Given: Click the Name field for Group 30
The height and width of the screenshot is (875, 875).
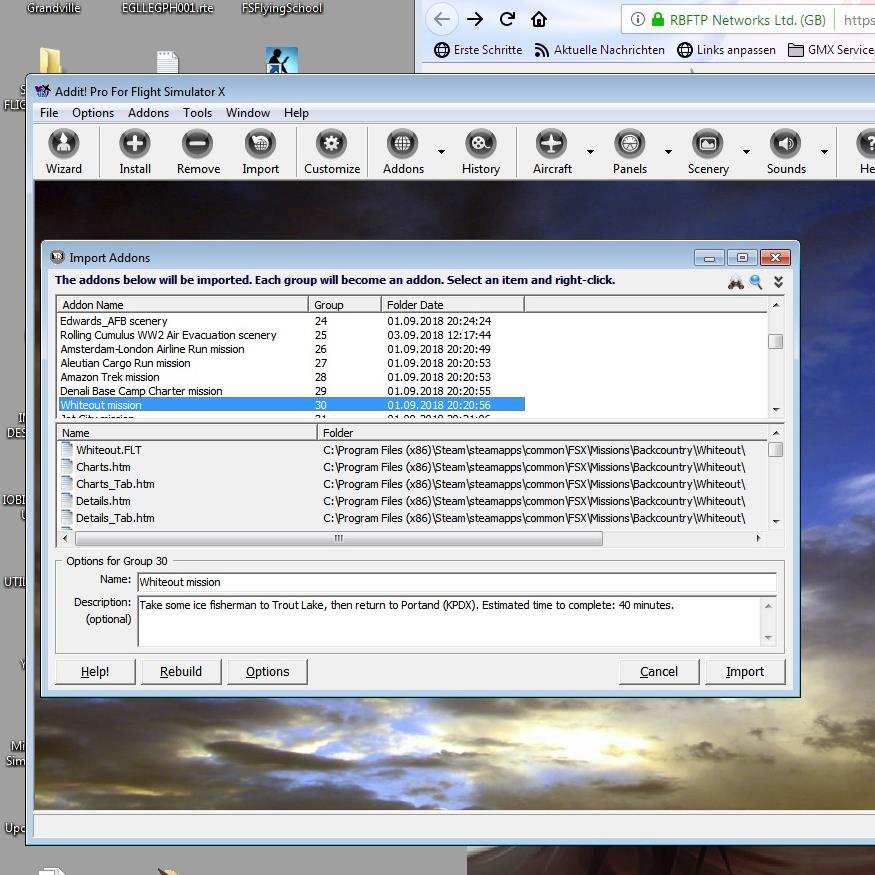Looking at the screenshot, I should tap(456, 582).
